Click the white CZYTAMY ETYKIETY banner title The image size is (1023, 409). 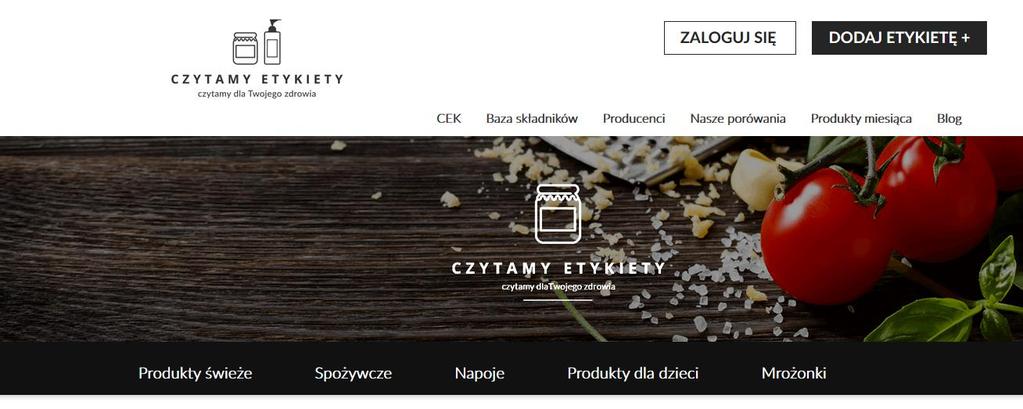(558, 269)
